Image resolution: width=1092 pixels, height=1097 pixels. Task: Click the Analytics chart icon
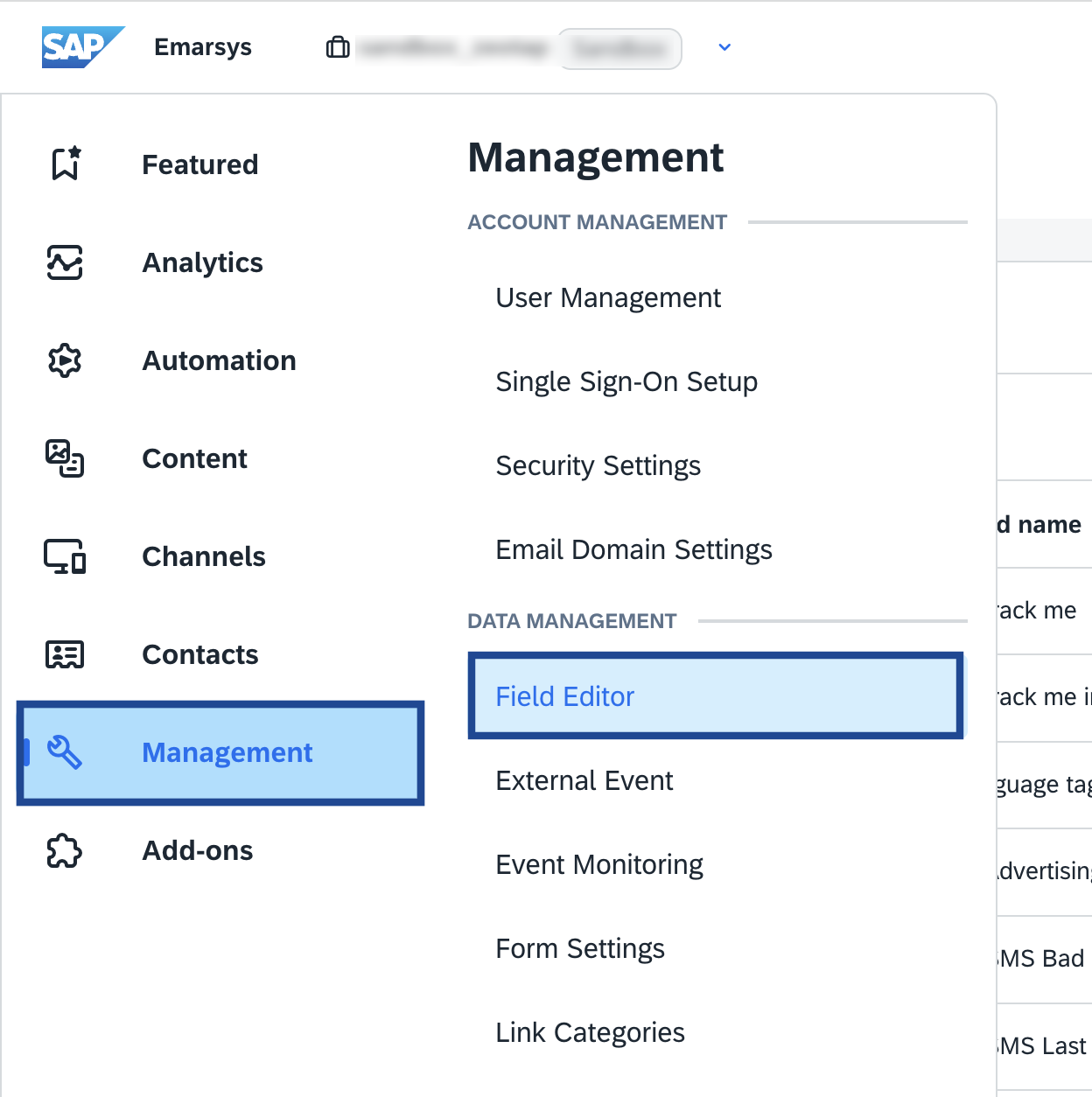(65, 262)
